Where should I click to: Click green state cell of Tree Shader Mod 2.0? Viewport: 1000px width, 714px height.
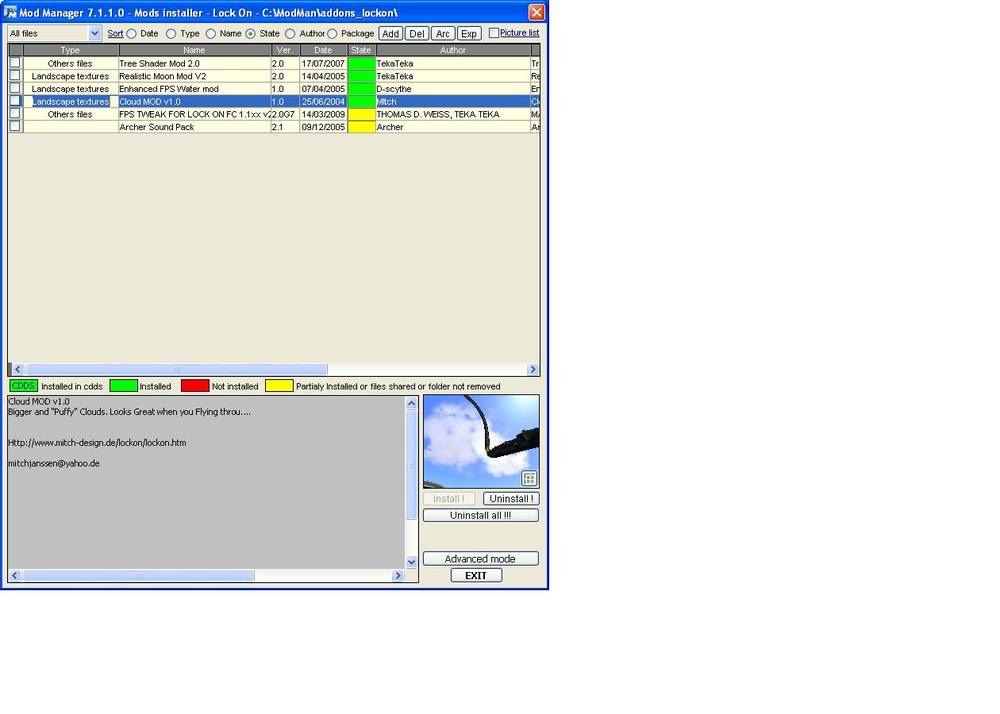361,63
